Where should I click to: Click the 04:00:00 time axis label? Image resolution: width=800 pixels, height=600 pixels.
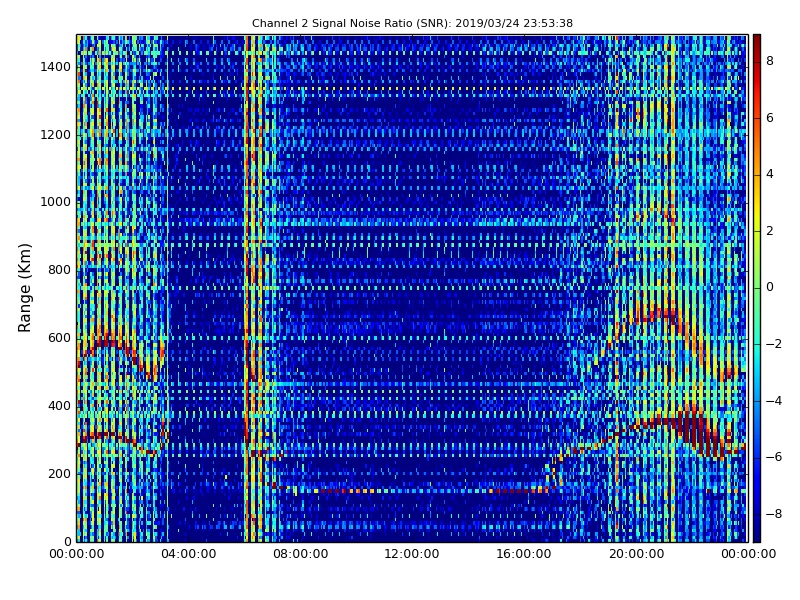[189, 554]
